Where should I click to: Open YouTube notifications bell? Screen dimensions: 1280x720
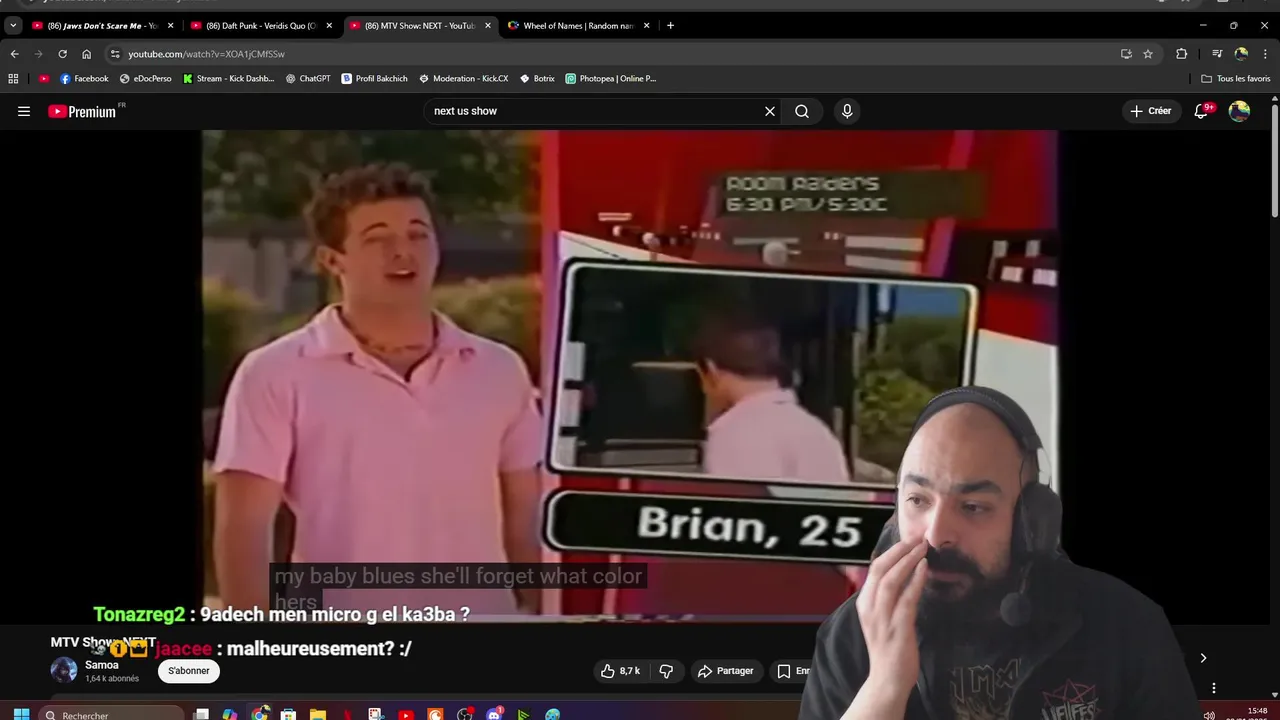coord(1202,111)
